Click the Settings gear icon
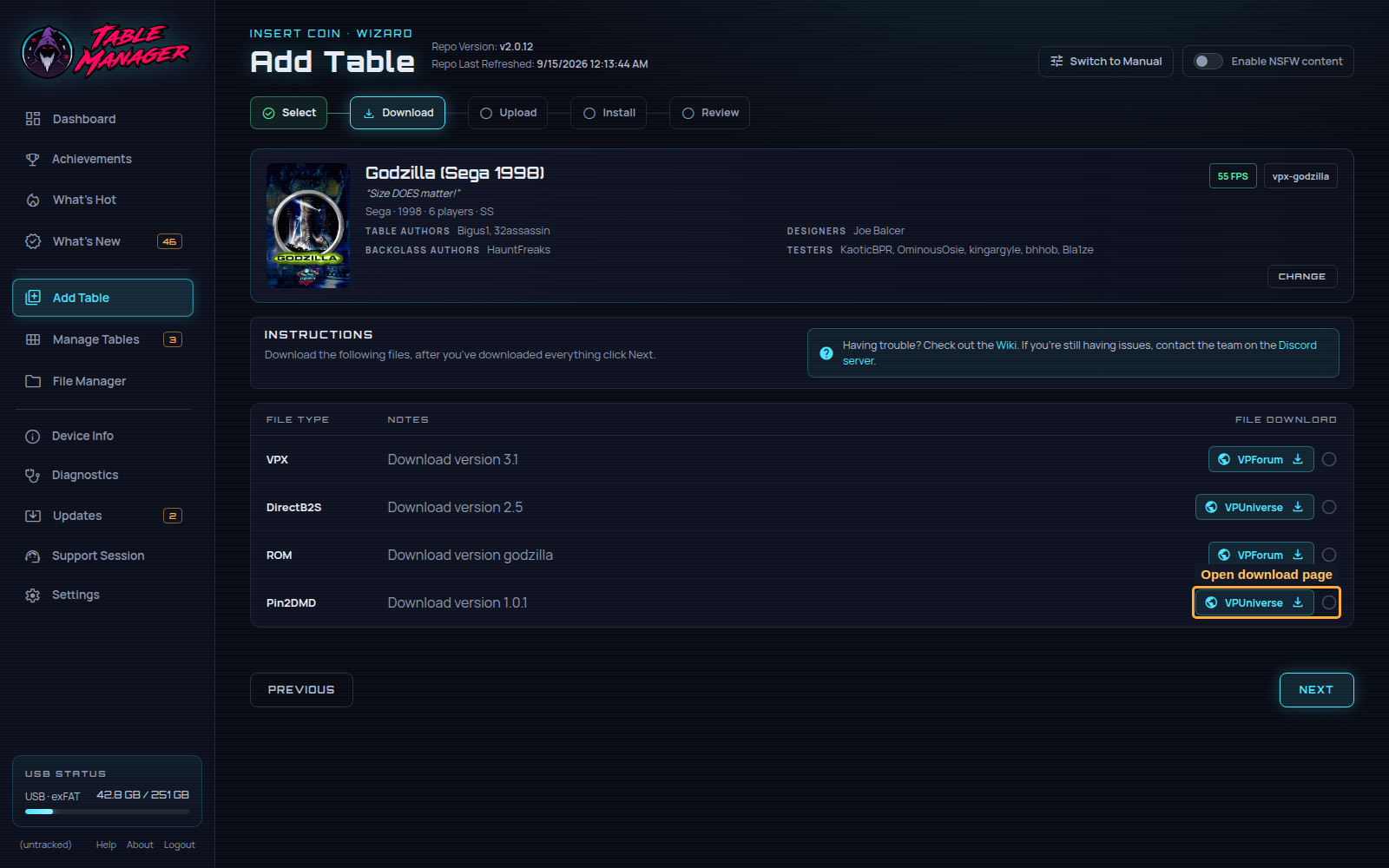1389x868 pixels. coord(33,595)
